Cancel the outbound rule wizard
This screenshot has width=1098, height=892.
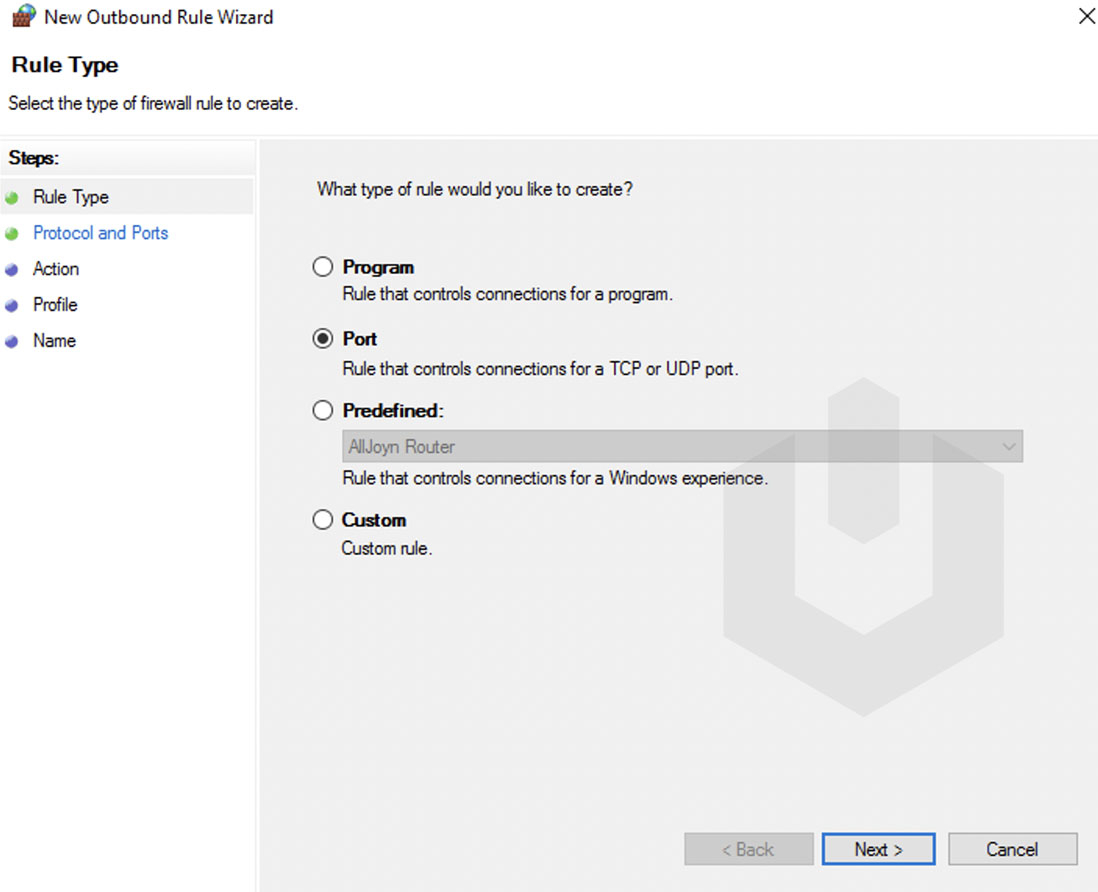click(x=1012, y=848)
